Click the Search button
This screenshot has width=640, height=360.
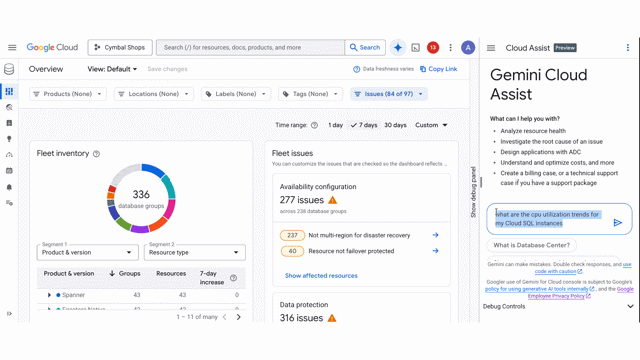pos(365,47)
